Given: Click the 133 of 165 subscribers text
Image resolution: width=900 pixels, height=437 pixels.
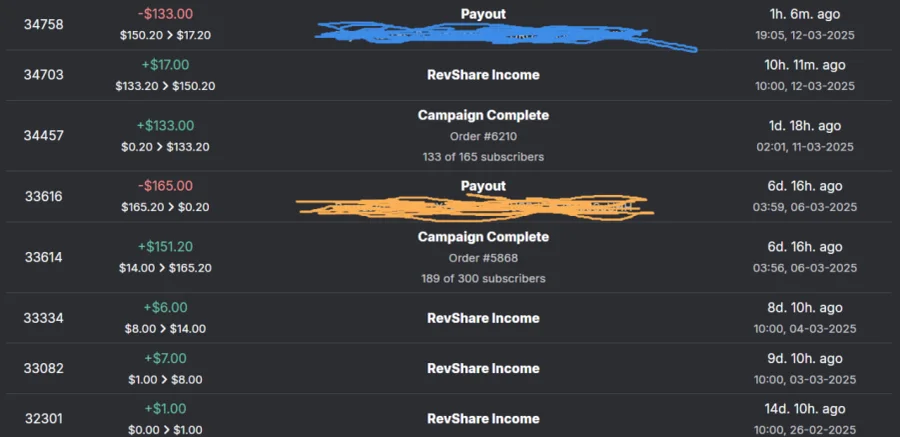Looking at the screenshot, I should (483, 157).
